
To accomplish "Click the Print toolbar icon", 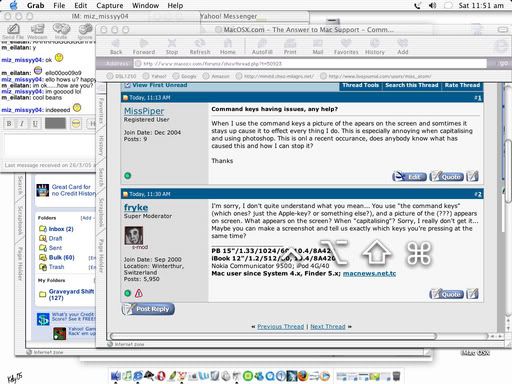I will click(290, 46).
